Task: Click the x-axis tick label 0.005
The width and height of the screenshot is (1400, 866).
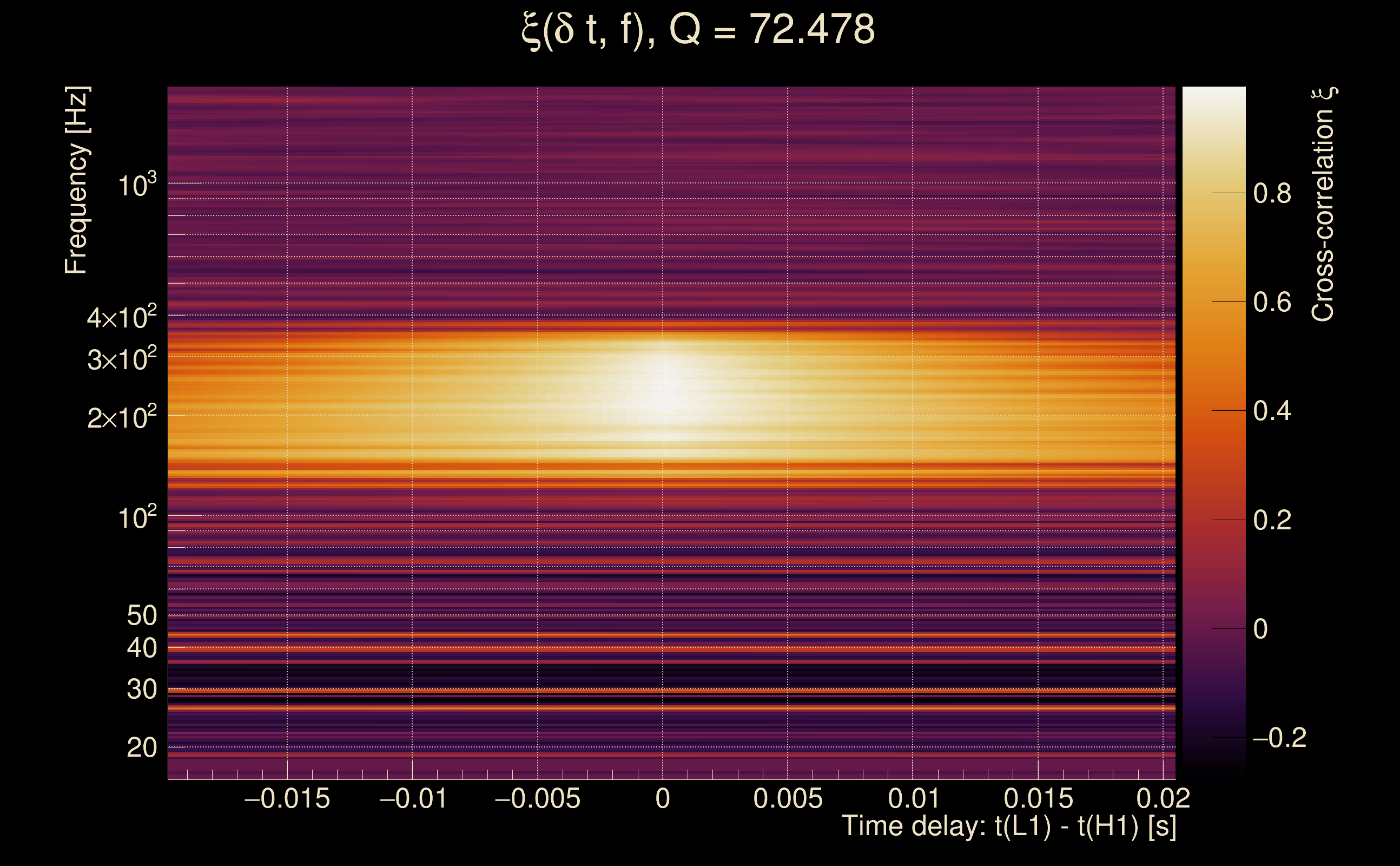Action: 788,798
